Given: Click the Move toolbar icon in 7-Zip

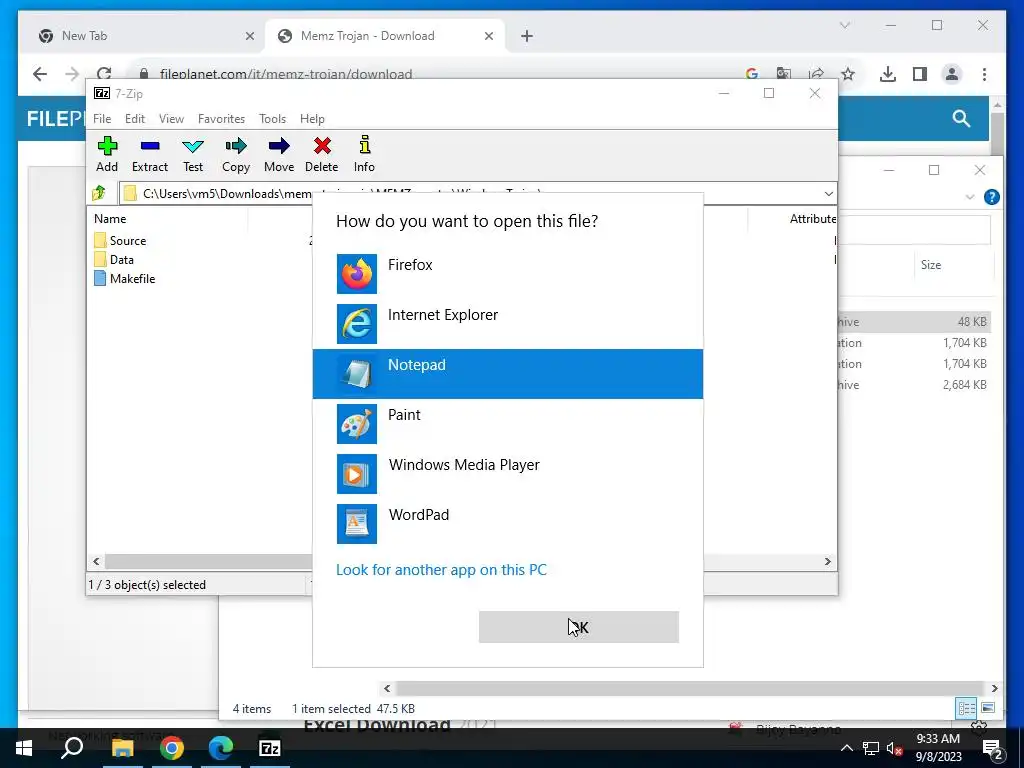Looking at the screenshot, I should point(279,154).
